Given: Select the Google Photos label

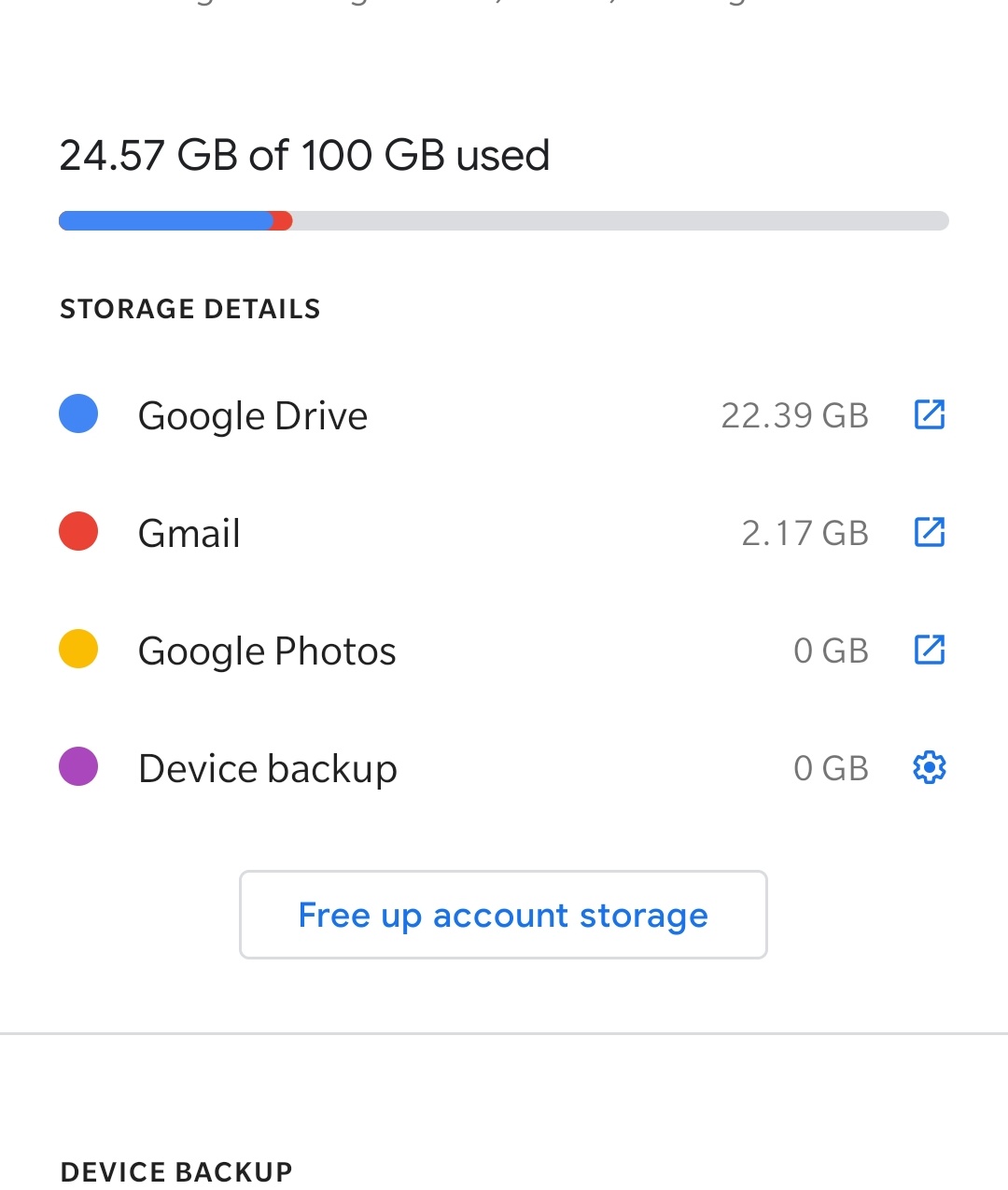Looking at the screenshot, I should pyautogui.click(x=267, y=651).
